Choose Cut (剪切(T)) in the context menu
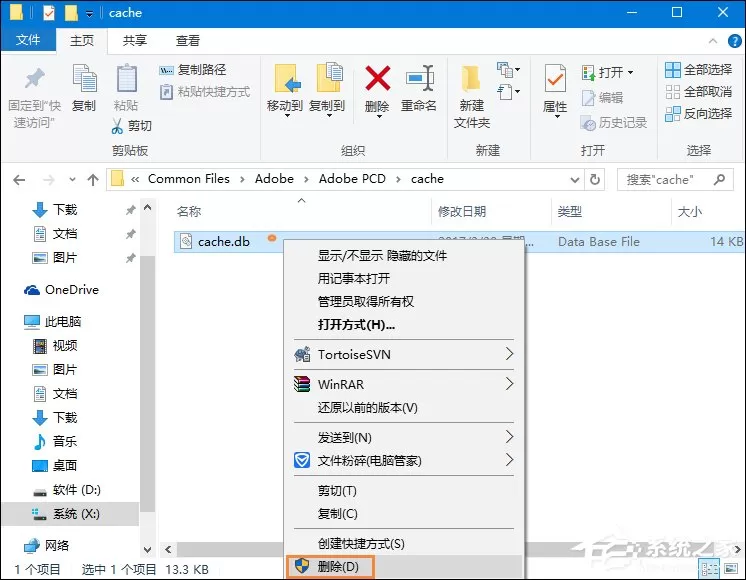The width and height of the screenshot is (746, 580). (x=404, y=491)
